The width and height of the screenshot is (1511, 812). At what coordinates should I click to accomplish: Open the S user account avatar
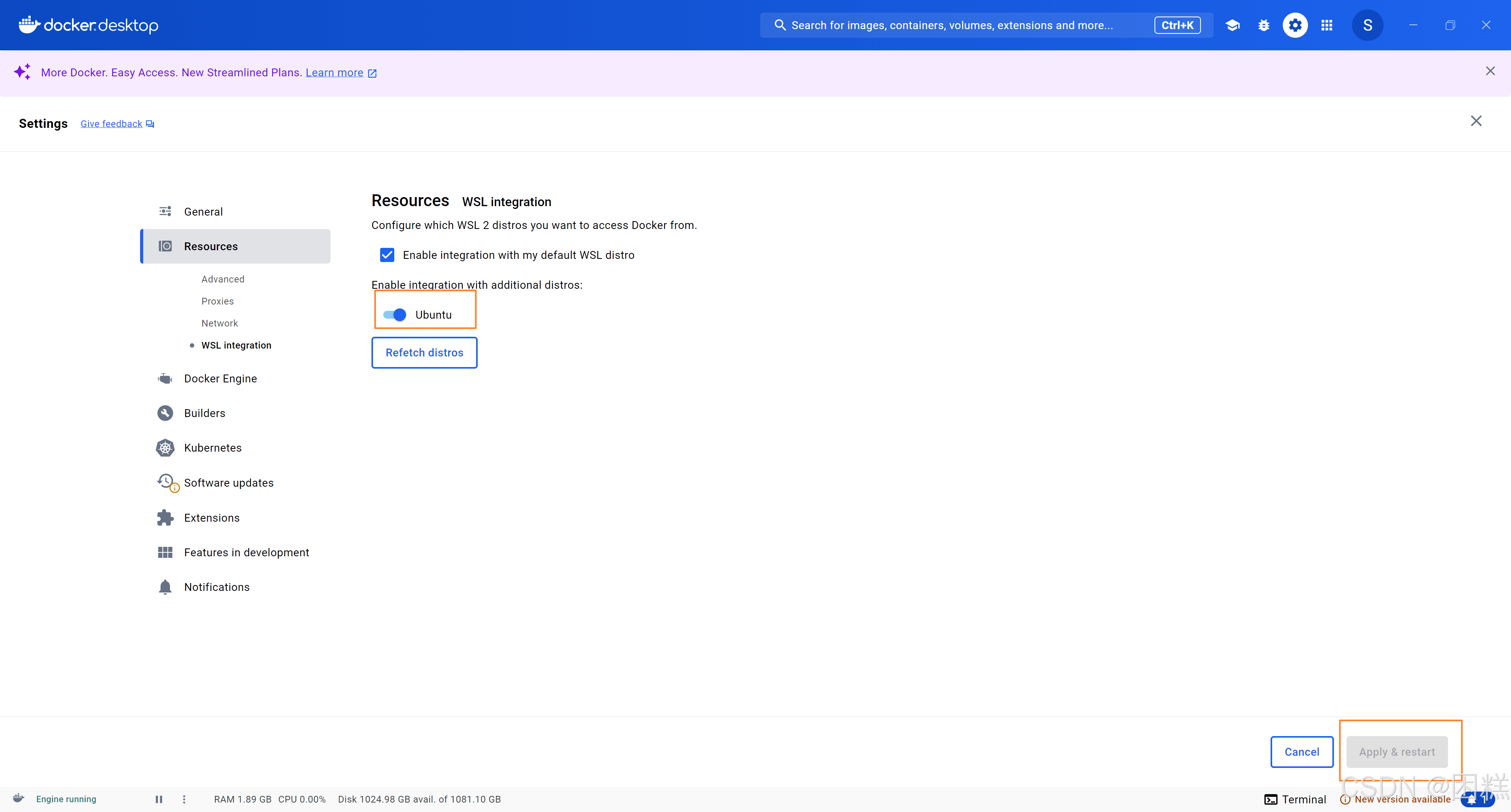click(1367, 25)
